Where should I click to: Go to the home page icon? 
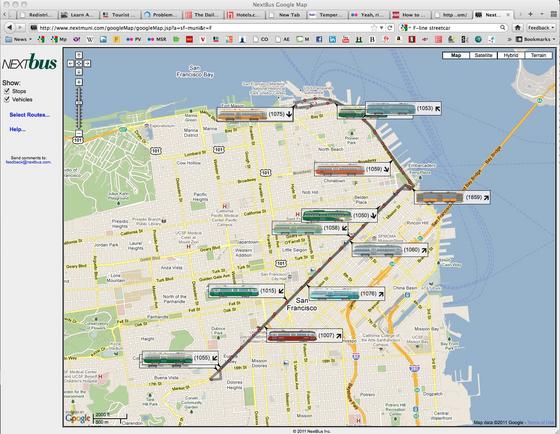(x=517, y=28)
